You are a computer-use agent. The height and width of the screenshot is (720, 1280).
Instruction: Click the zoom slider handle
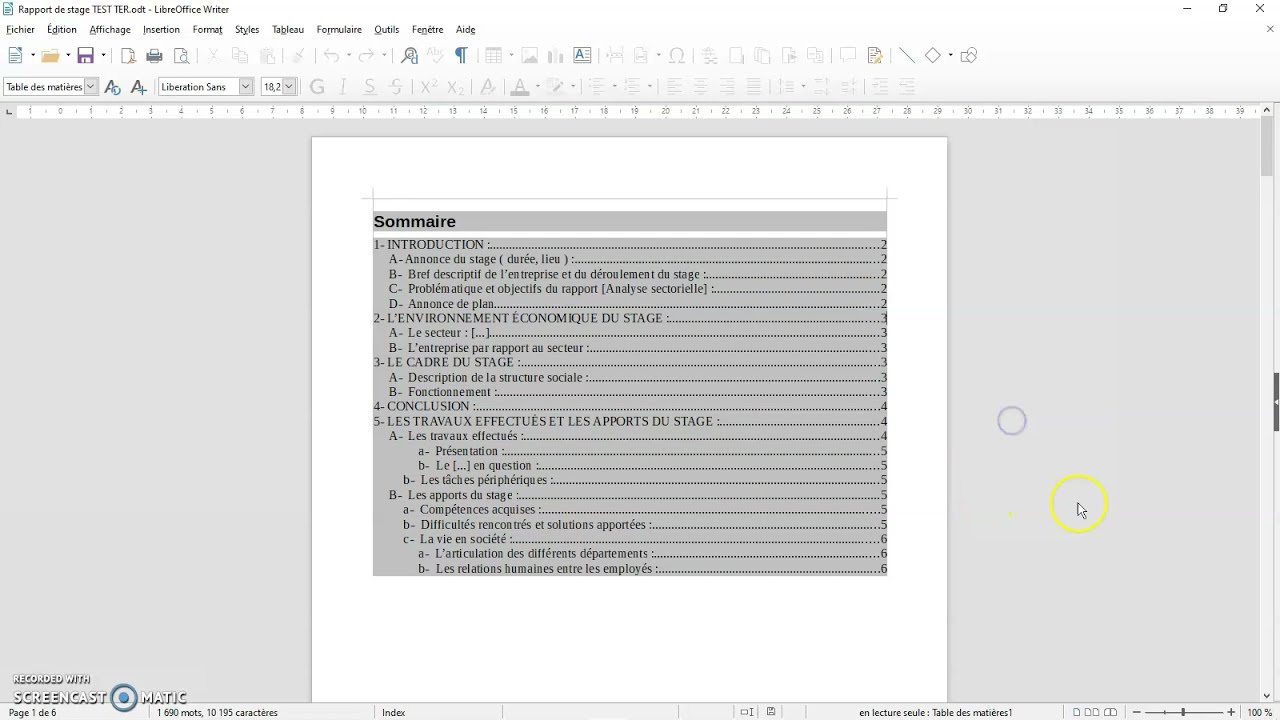click(1183, 712)
